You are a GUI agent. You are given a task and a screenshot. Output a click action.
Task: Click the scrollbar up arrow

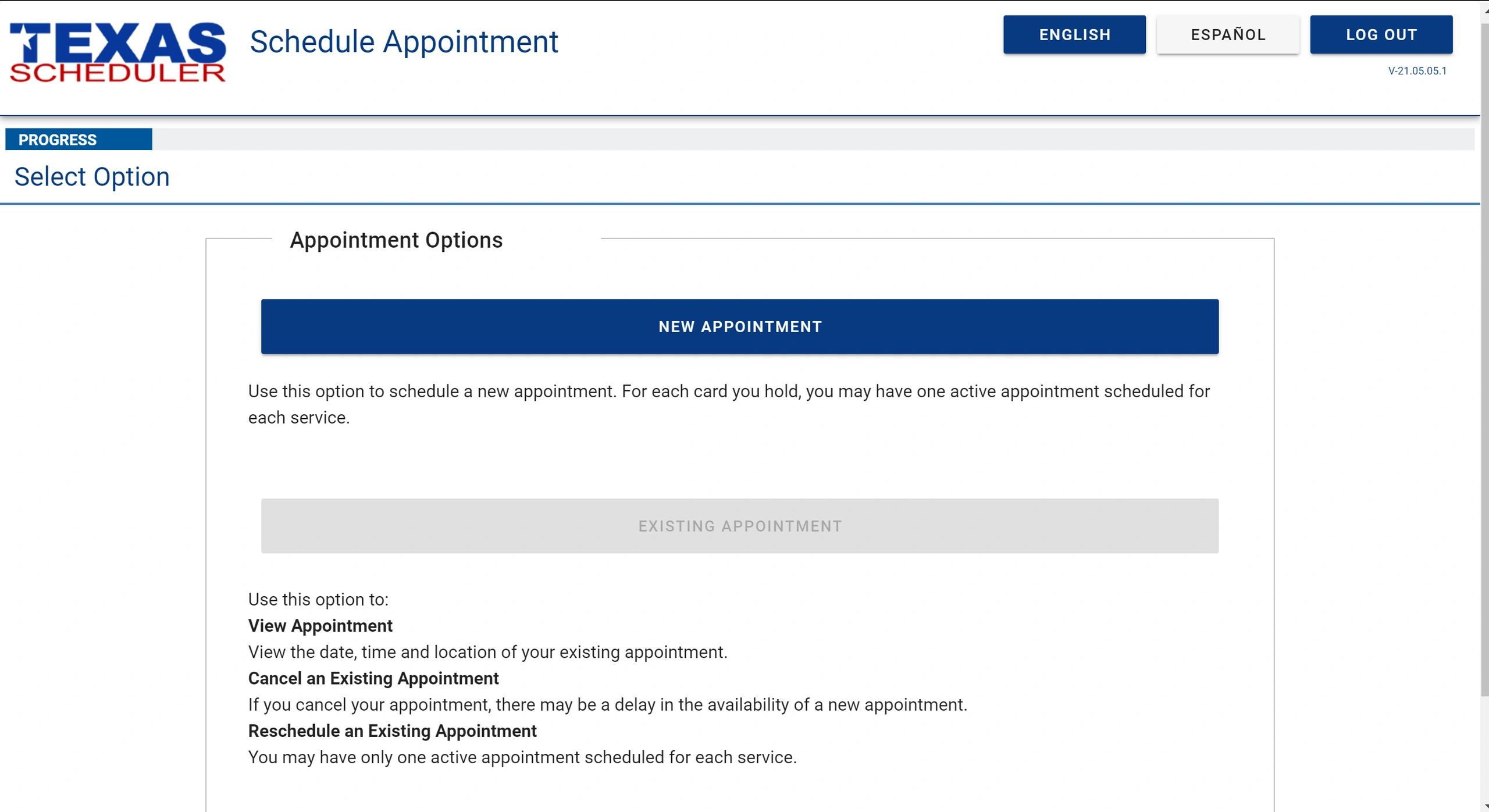coord(1484,10)
